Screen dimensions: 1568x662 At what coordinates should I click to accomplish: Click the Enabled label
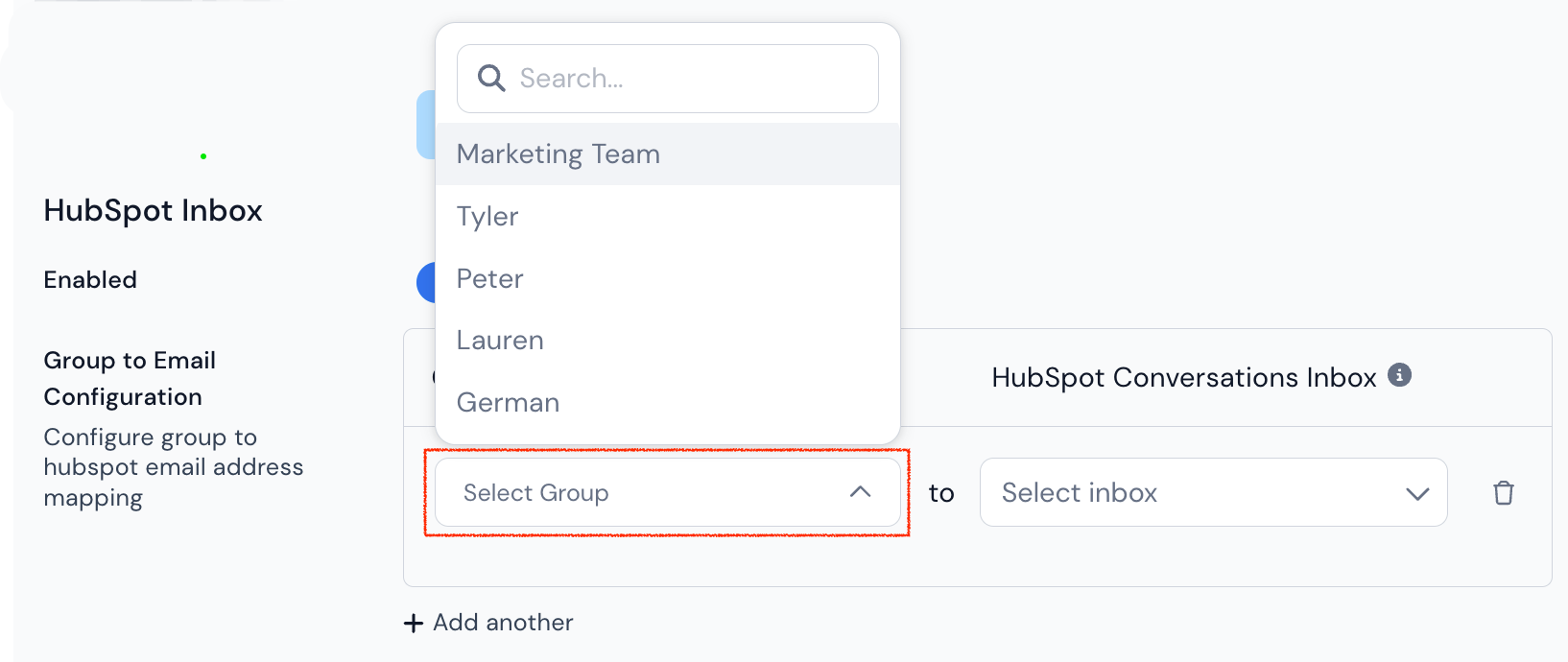coord(90,279)
